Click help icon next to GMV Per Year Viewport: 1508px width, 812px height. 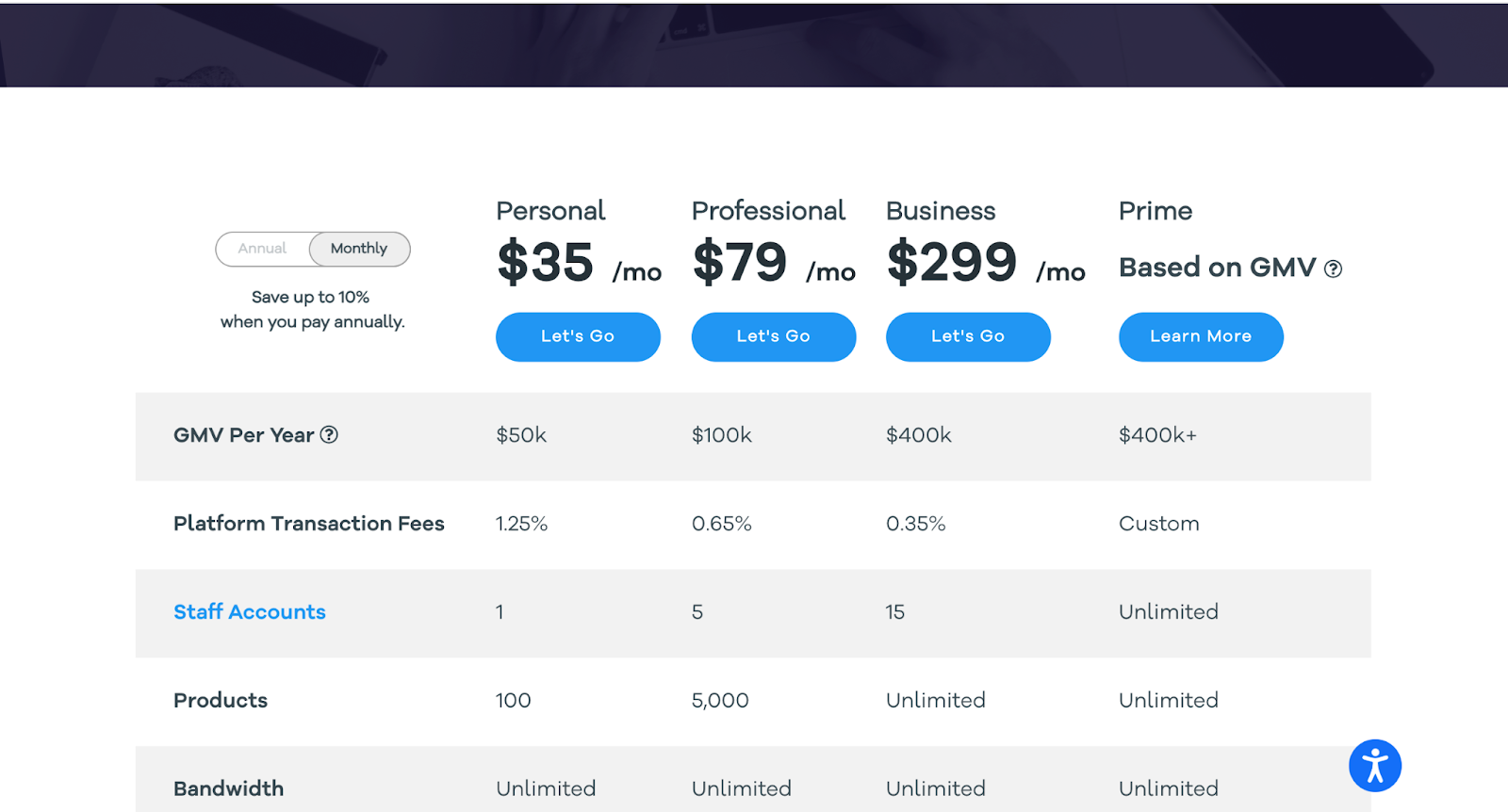click(x=329, y=435)
